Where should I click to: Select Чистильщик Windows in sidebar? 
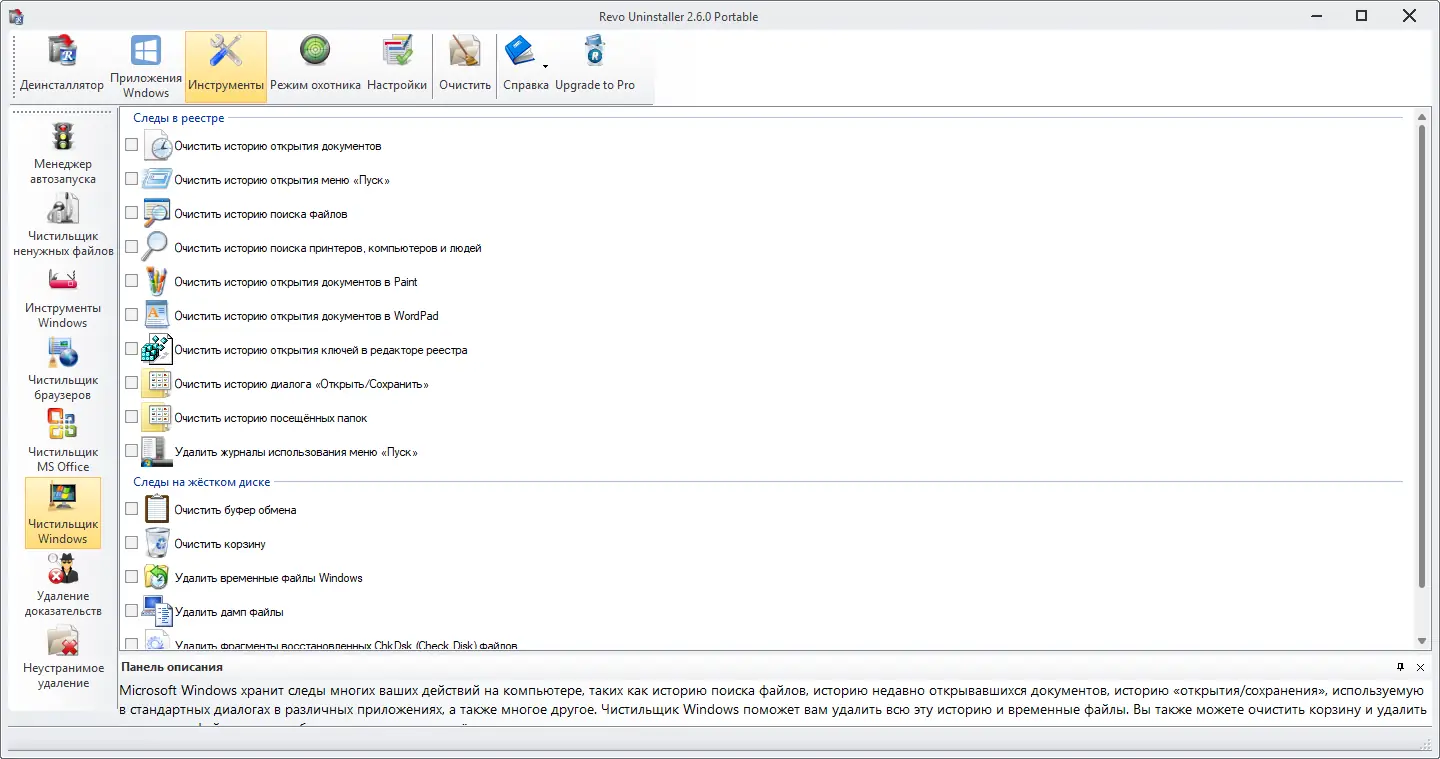[63, 513]
